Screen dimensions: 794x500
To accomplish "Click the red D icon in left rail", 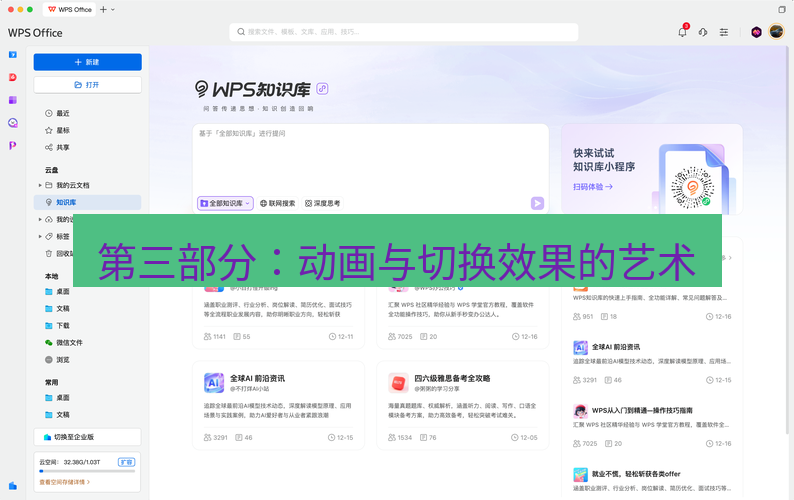I will point(13,77).
